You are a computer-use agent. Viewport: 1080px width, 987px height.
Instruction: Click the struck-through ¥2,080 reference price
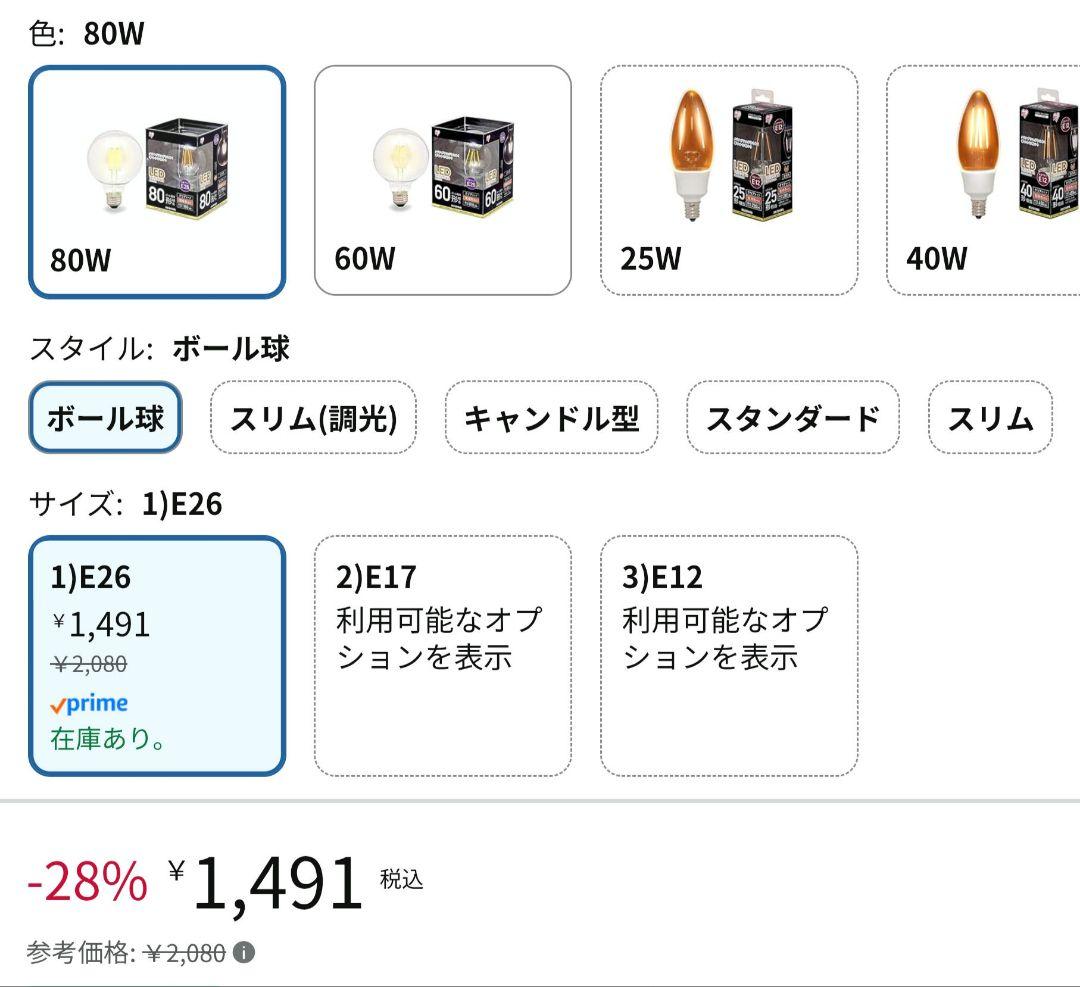pyautogui.click(x=185, y=953)
